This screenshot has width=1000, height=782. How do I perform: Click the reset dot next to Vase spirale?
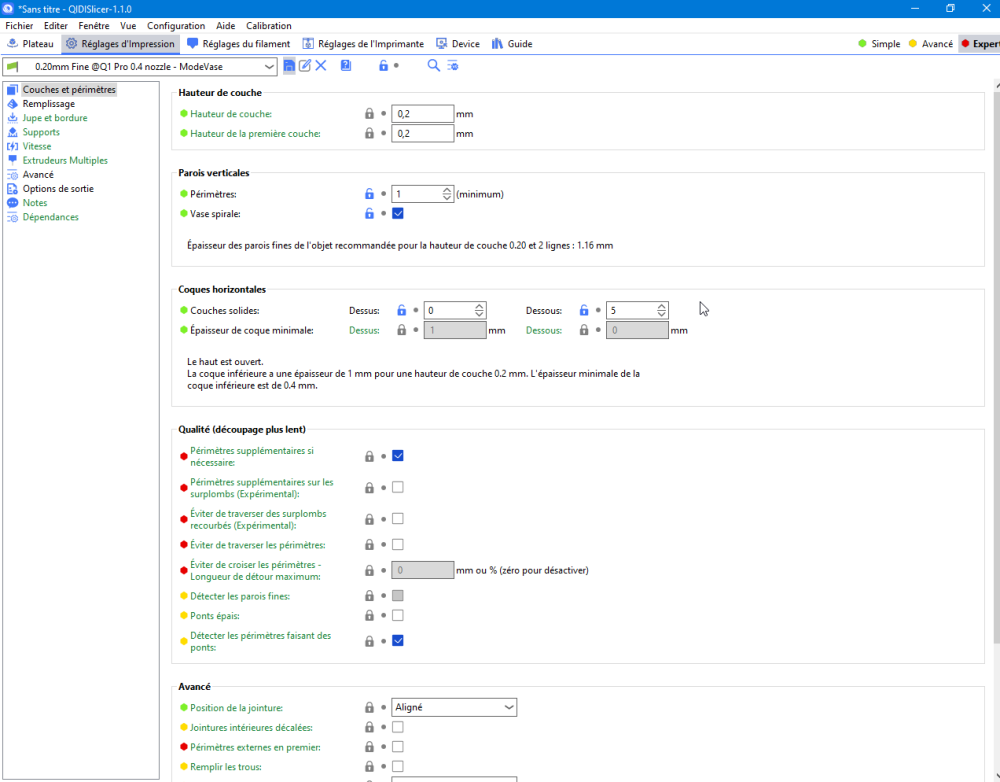coord(383,214)
